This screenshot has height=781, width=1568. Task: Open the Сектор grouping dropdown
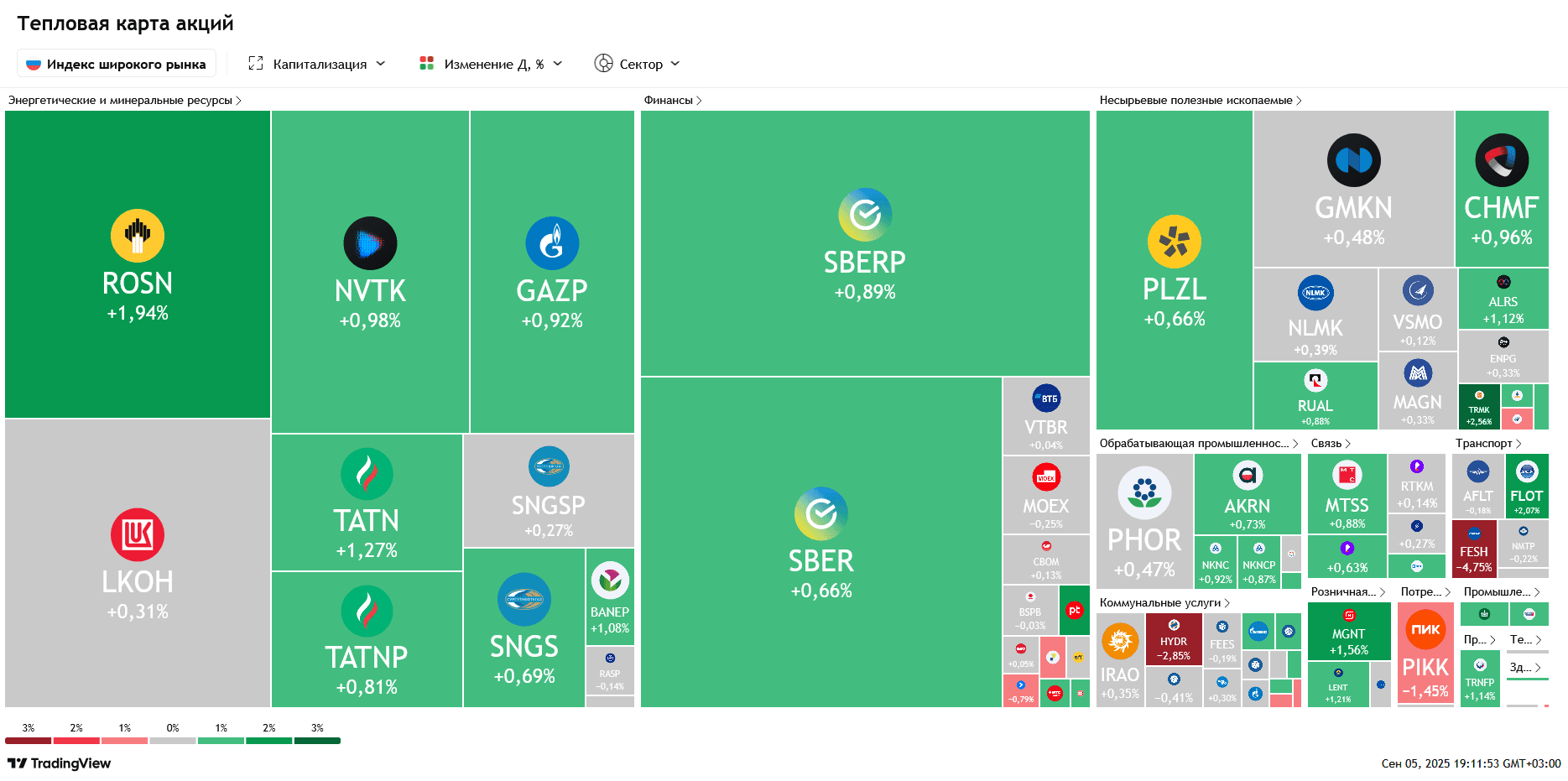638,64
